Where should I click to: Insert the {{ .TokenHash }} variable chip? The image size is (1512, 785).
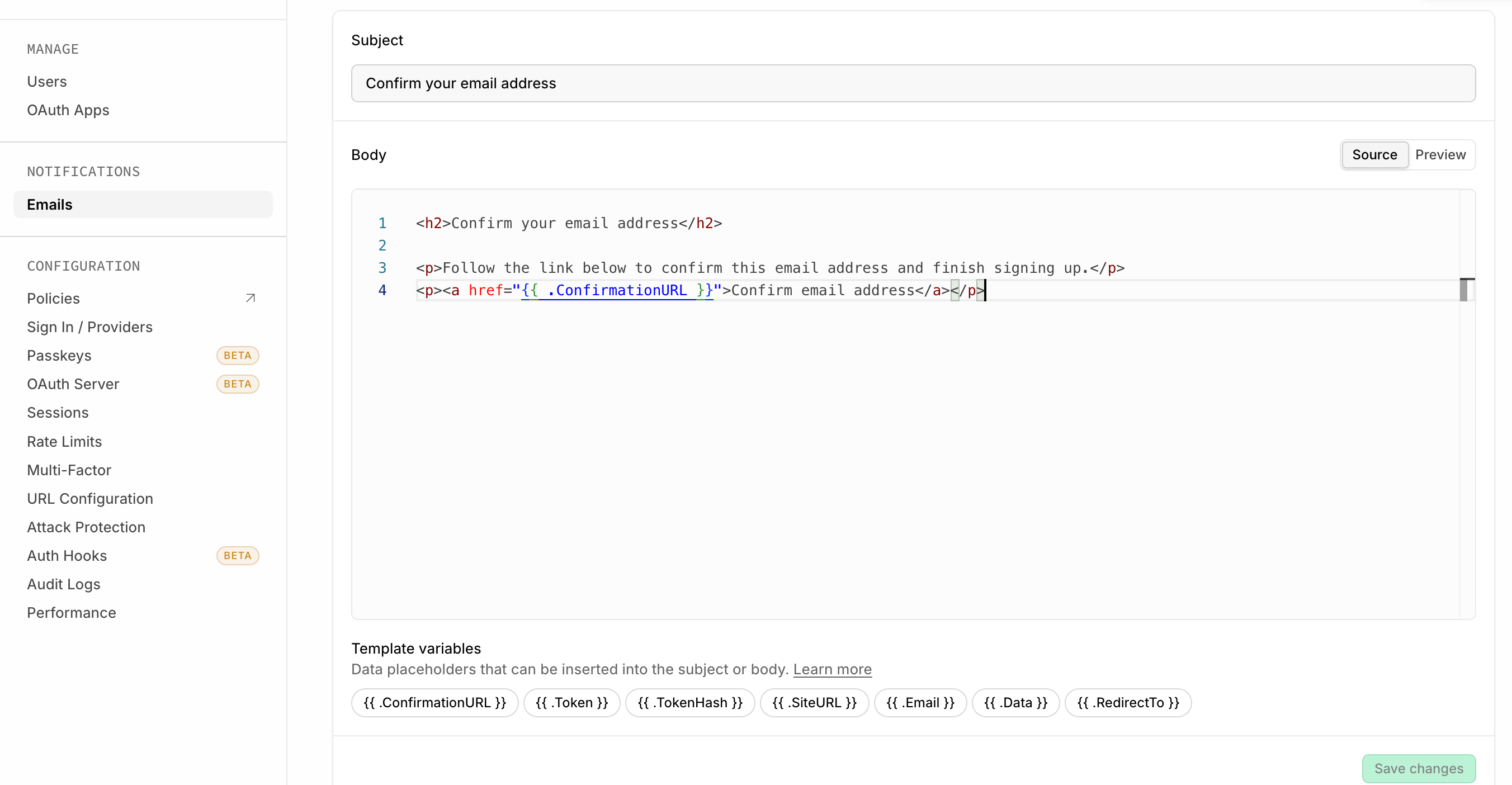tap(690, 702)
